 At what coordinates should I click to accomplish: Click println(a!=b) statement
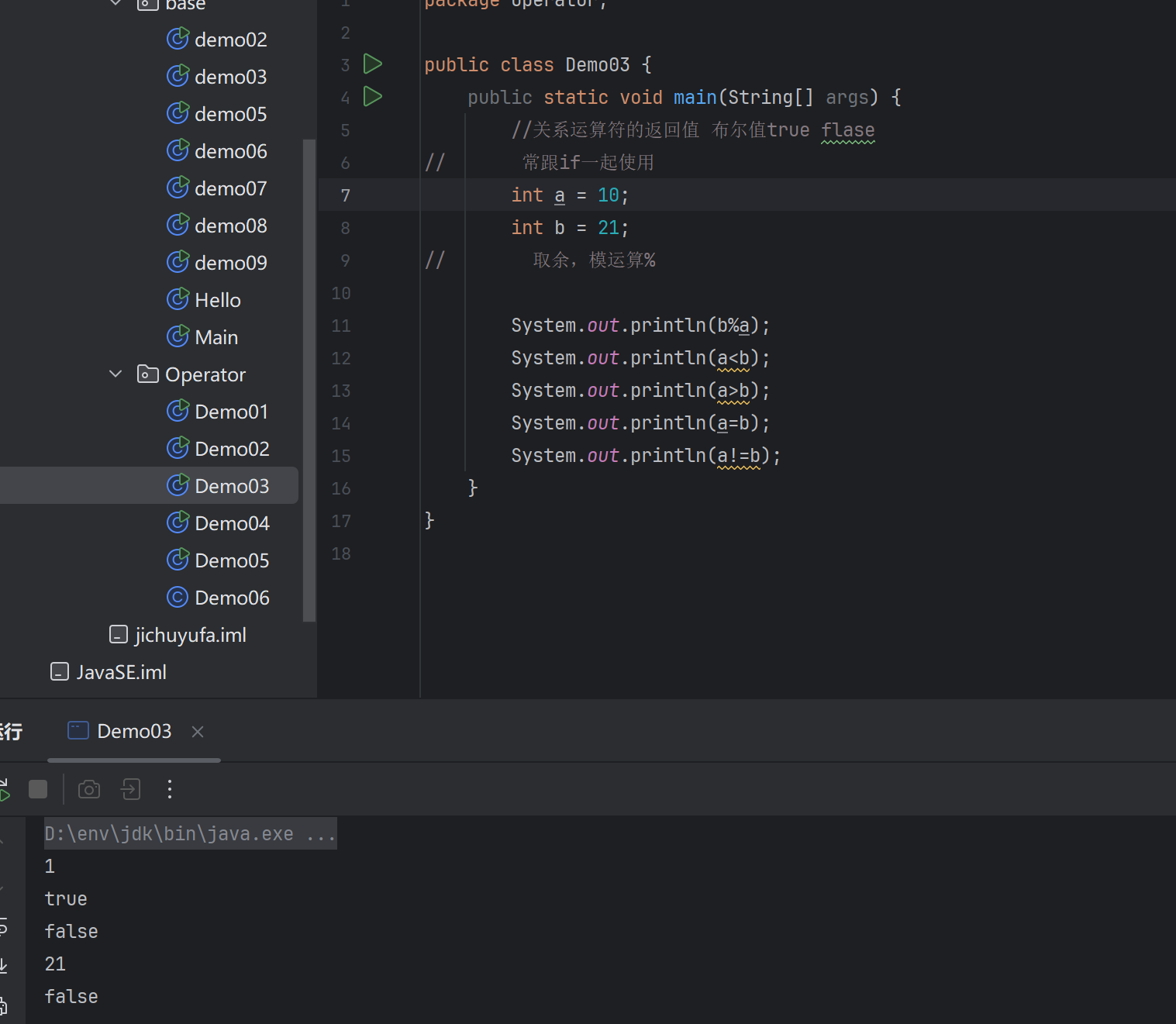[x=646, y=456]
